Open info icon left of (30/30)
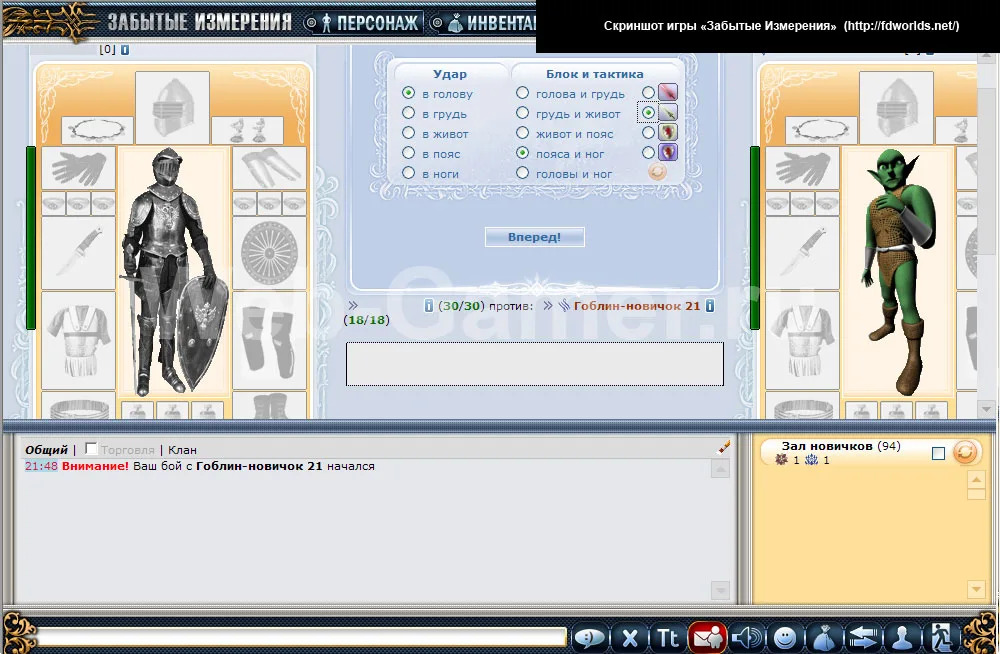 (x=429, y=306)
